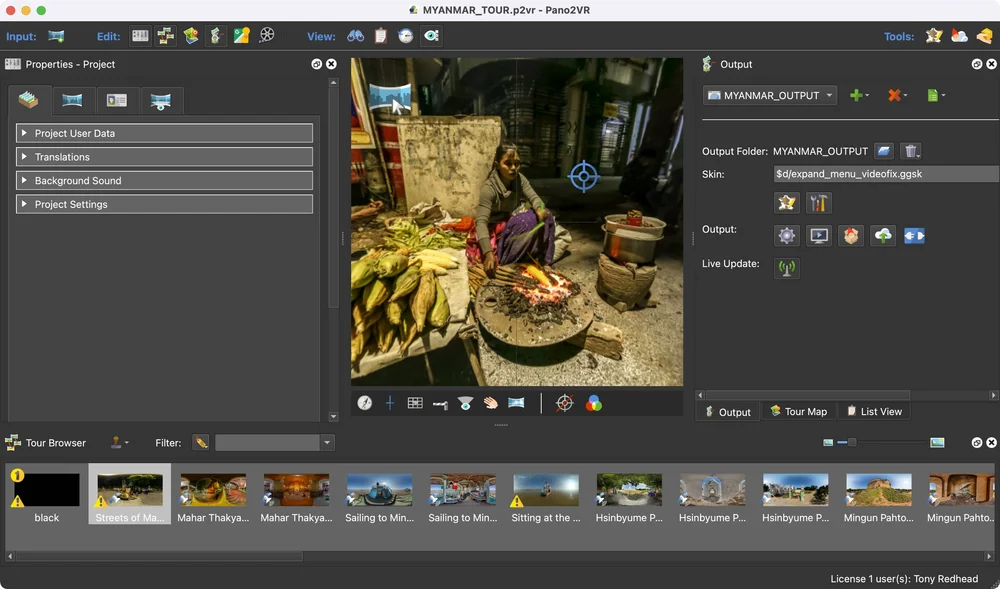The height and width of the screenshot is (589, 1000).
Task: Toggle the crossed-out target icon below viewer
Action: click(x=565, y=403)
